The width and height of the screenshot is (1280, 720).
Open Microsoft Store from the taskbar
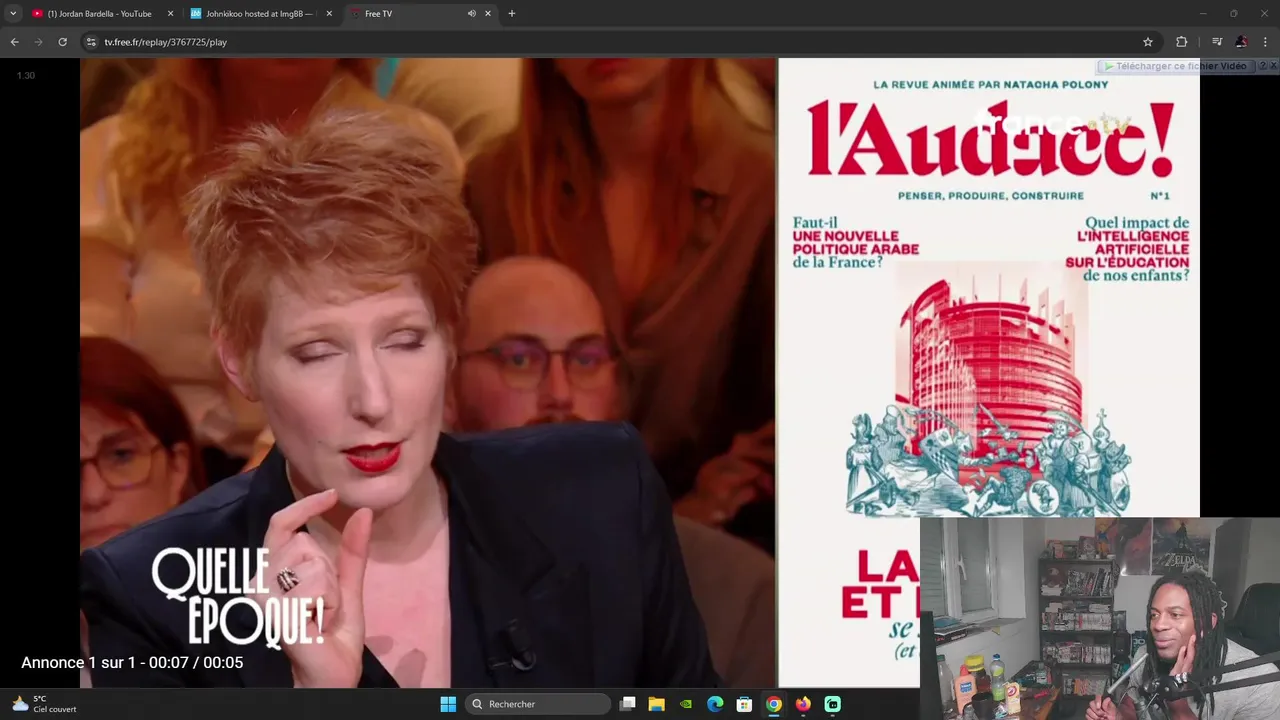[x=744, y=704]
